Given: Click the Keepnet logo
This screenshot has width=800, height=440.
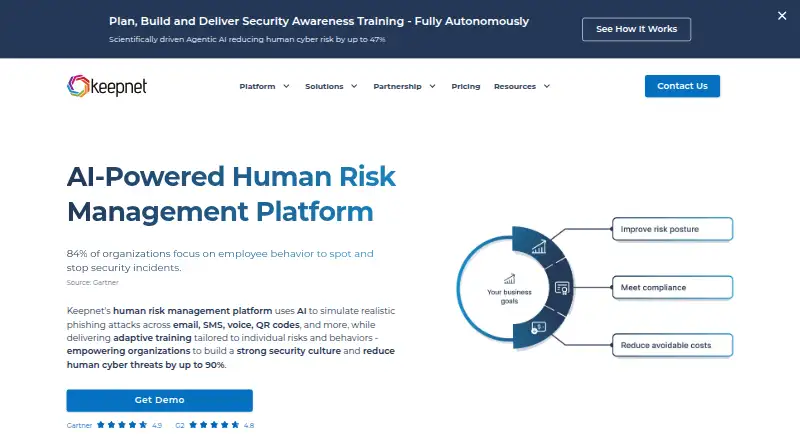Looking at the screenshot, I should (x=107, y=86).
